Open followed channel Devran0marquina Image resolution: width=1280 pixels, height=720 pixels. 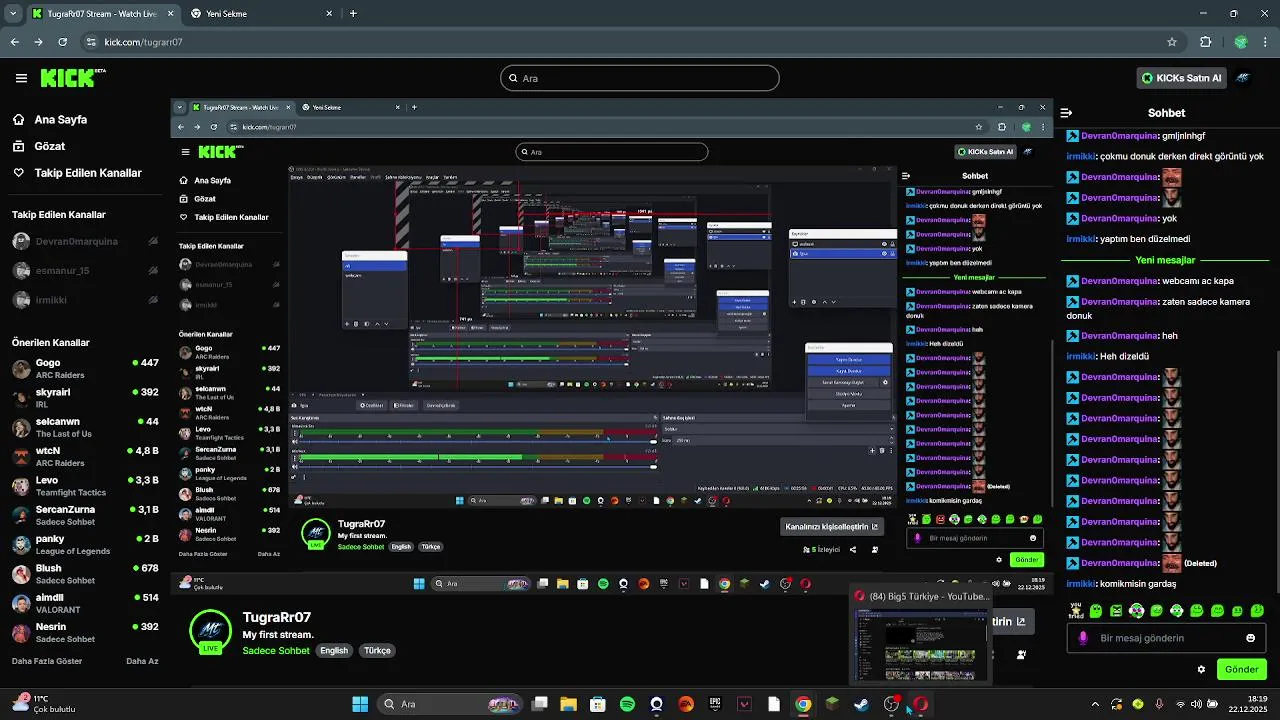click(x=85, y=241)
